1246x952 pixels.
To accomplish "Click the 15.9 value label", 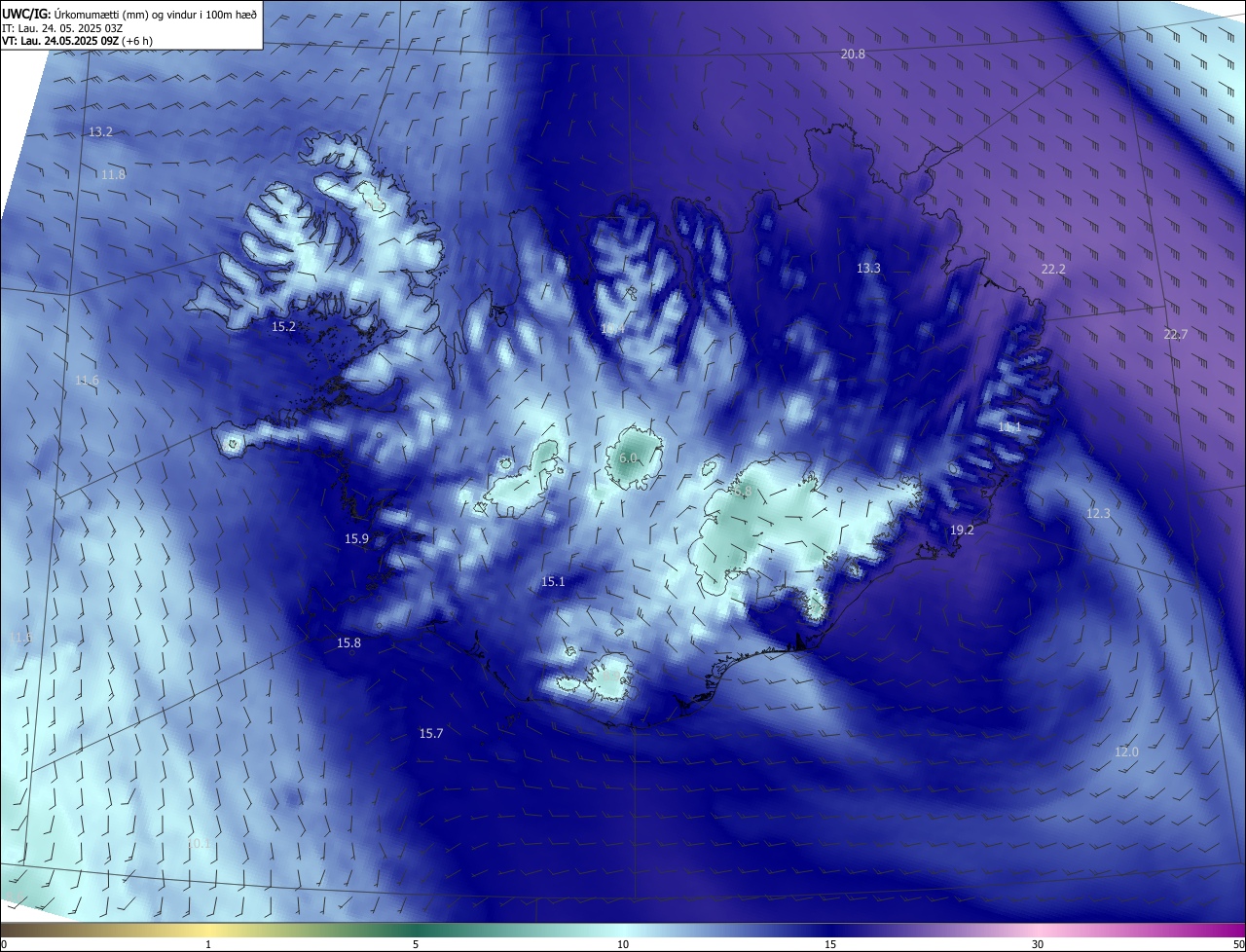I will click(356, 539).
